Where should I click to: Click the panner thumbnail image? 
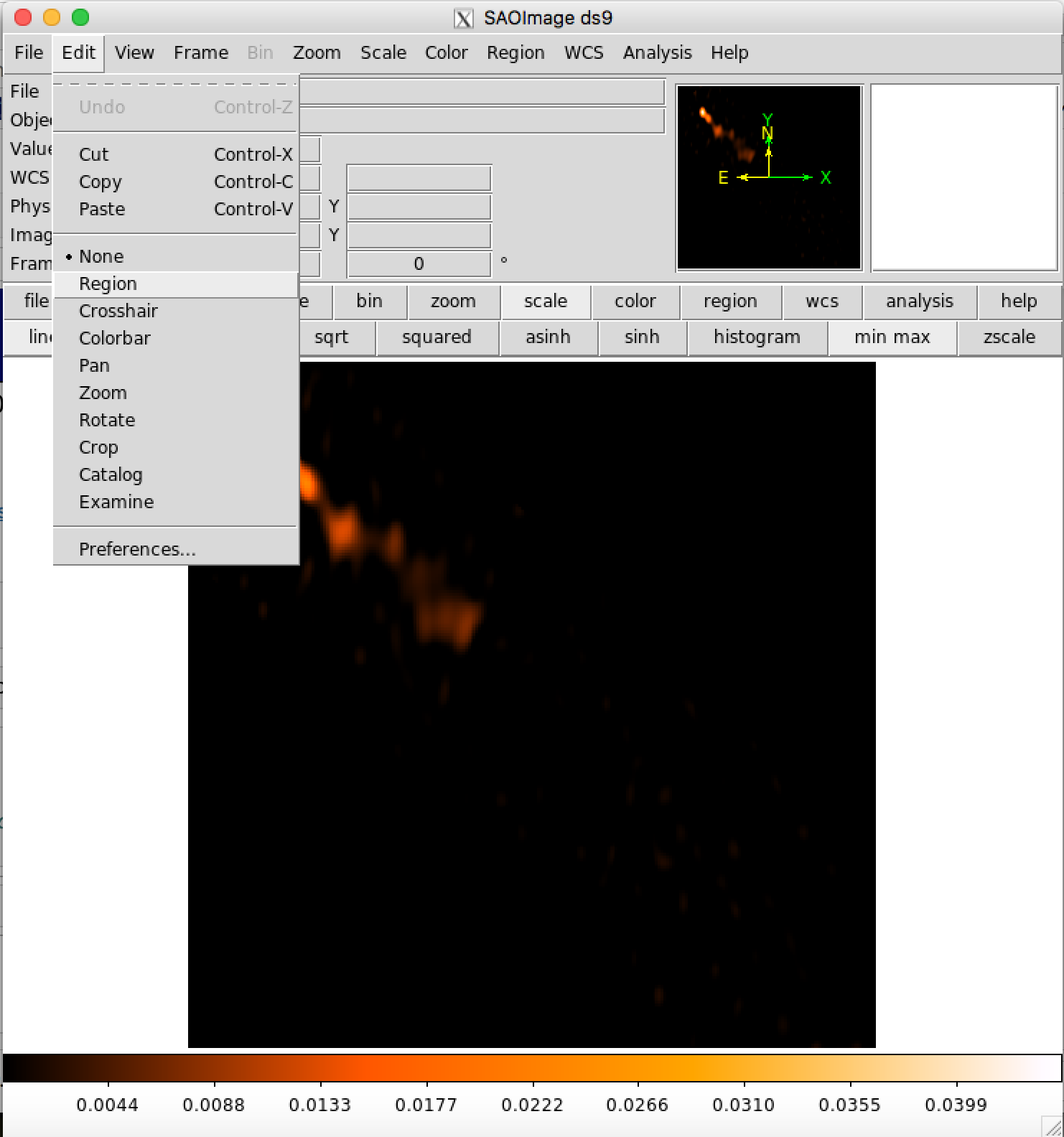pyautogui.click(x=769, y=177)
